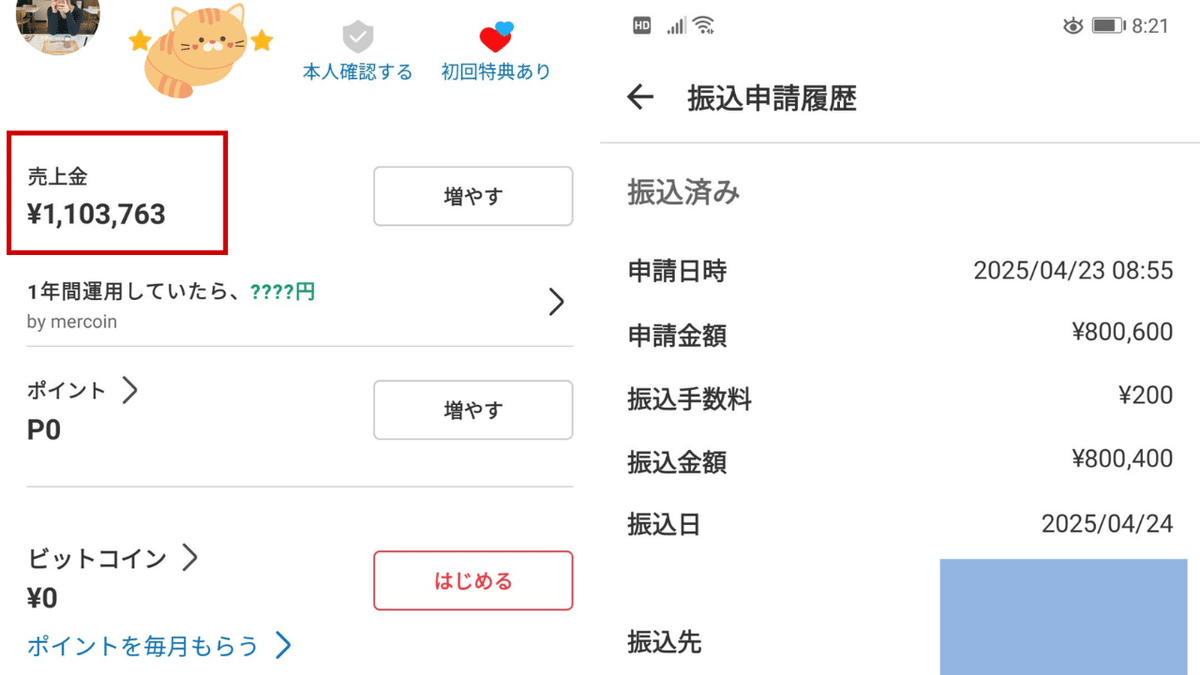Expand the ポイント section chevron

pyautogui.click(x=131, y=391)
